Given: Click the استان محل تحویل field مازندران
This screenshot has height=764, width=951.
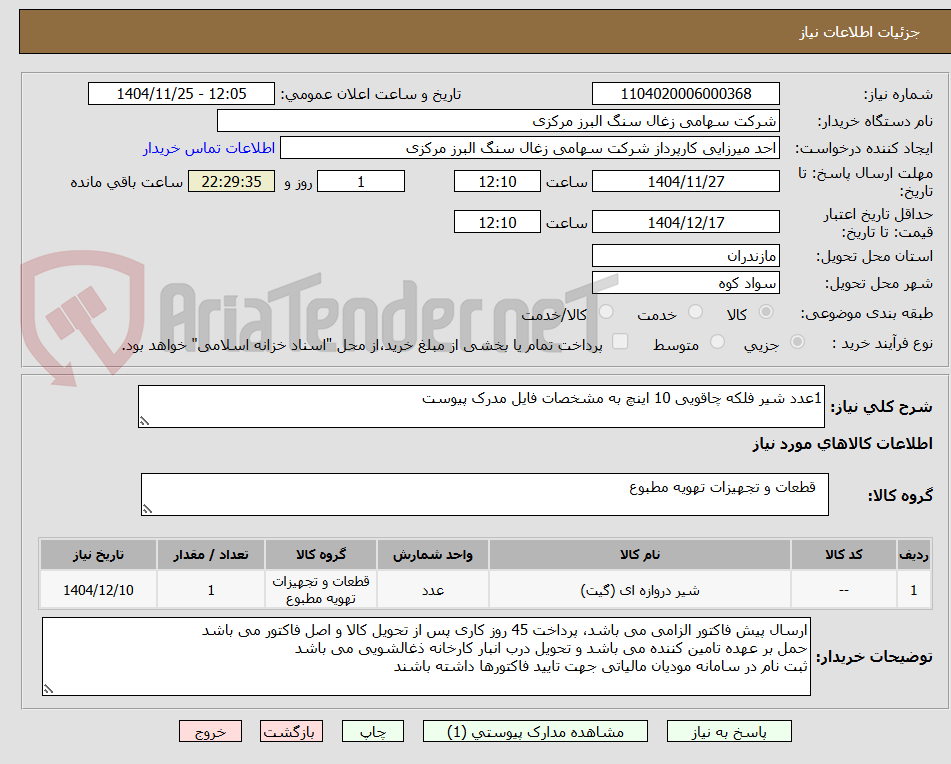Looking at the screenshot, I should point(685,256).
